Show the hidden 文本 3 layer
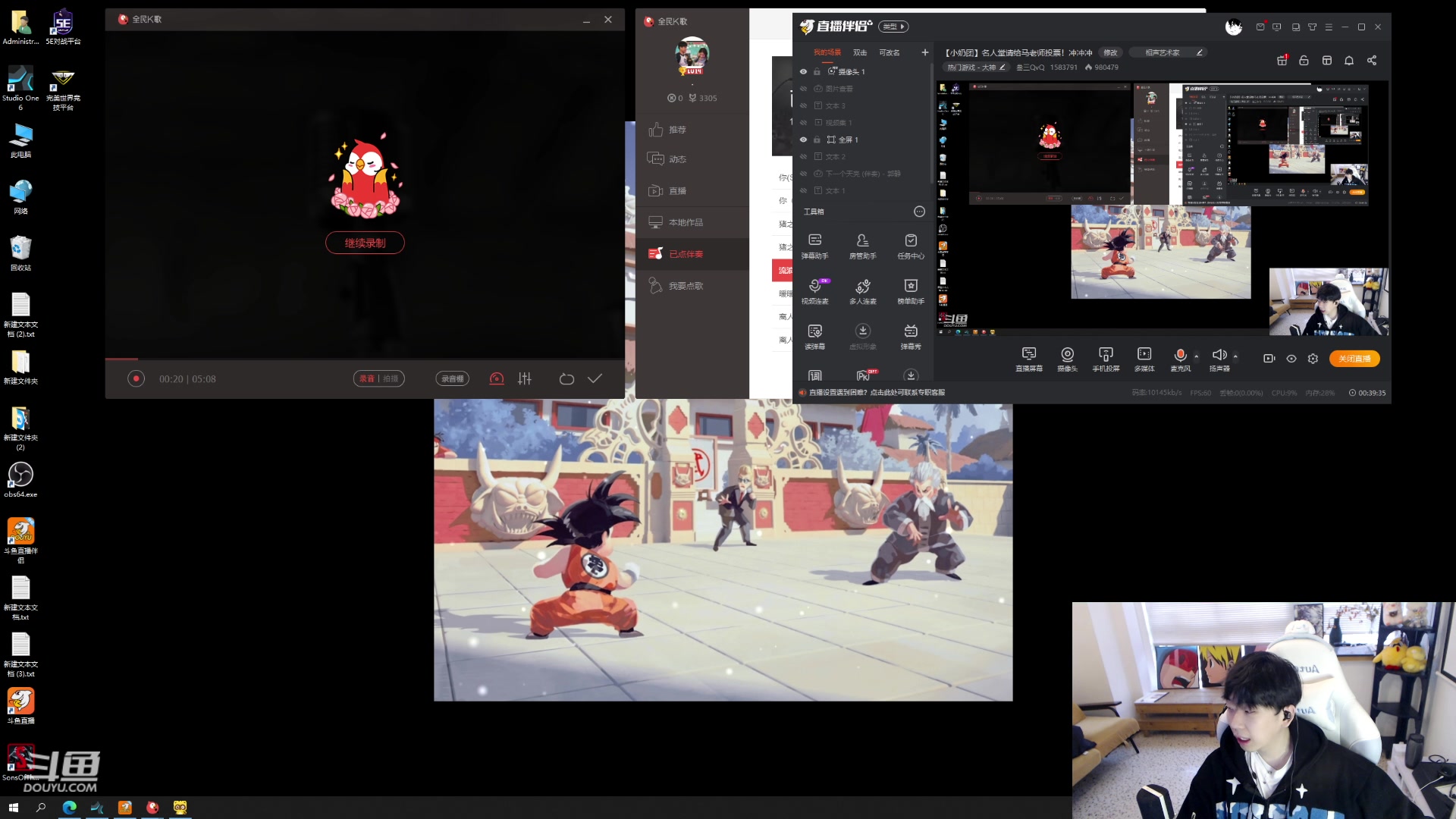 [803, 106]
